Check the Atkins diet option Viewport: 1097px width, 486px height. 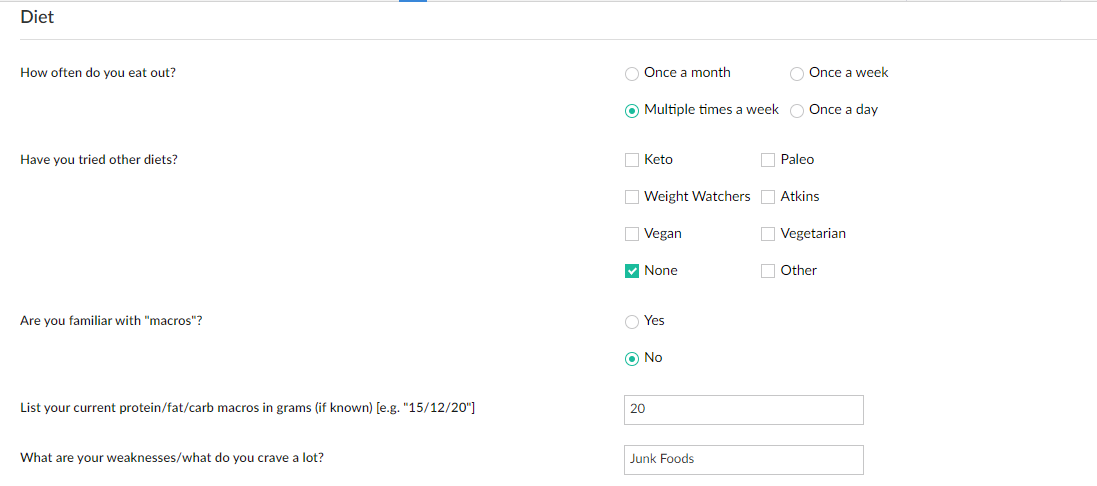click(768, 197)
